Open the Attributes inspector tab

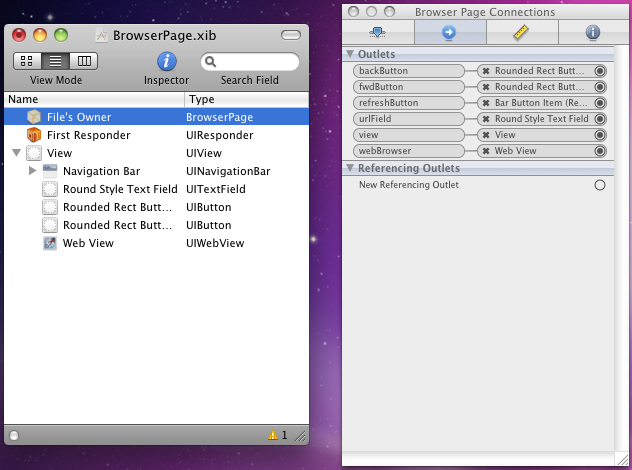378,32
